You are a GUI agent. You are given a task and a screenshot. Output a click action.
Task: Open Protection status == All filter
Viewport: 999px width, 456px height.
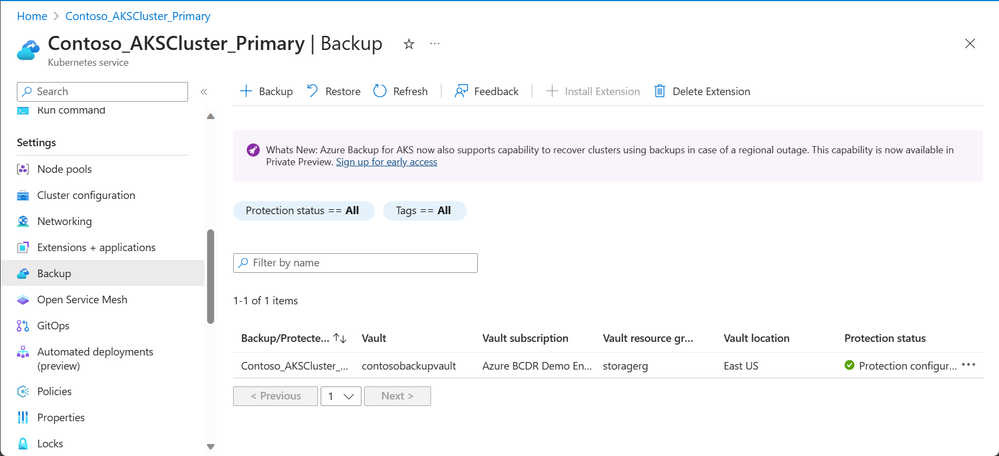click(x=304, y=211)
